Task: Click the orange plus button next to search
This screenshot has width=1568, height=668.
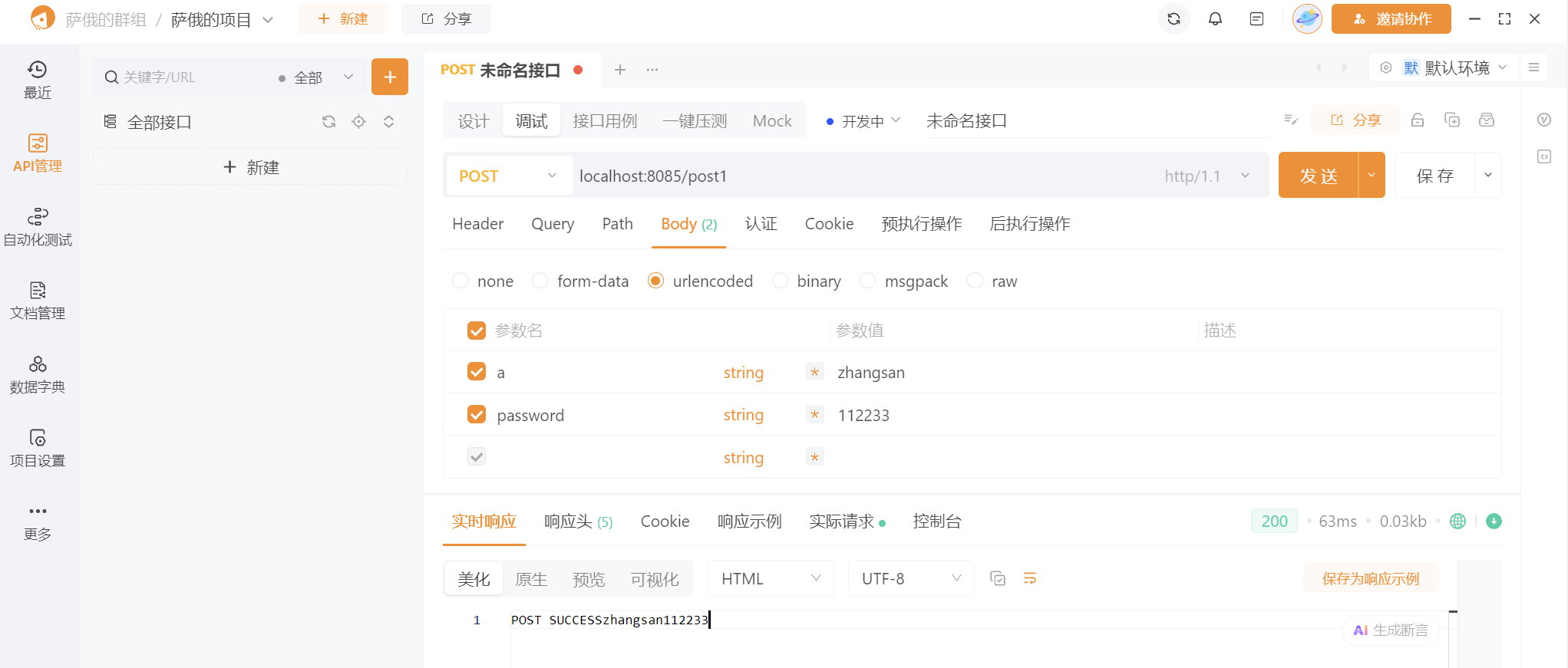Action: (390, 77)
